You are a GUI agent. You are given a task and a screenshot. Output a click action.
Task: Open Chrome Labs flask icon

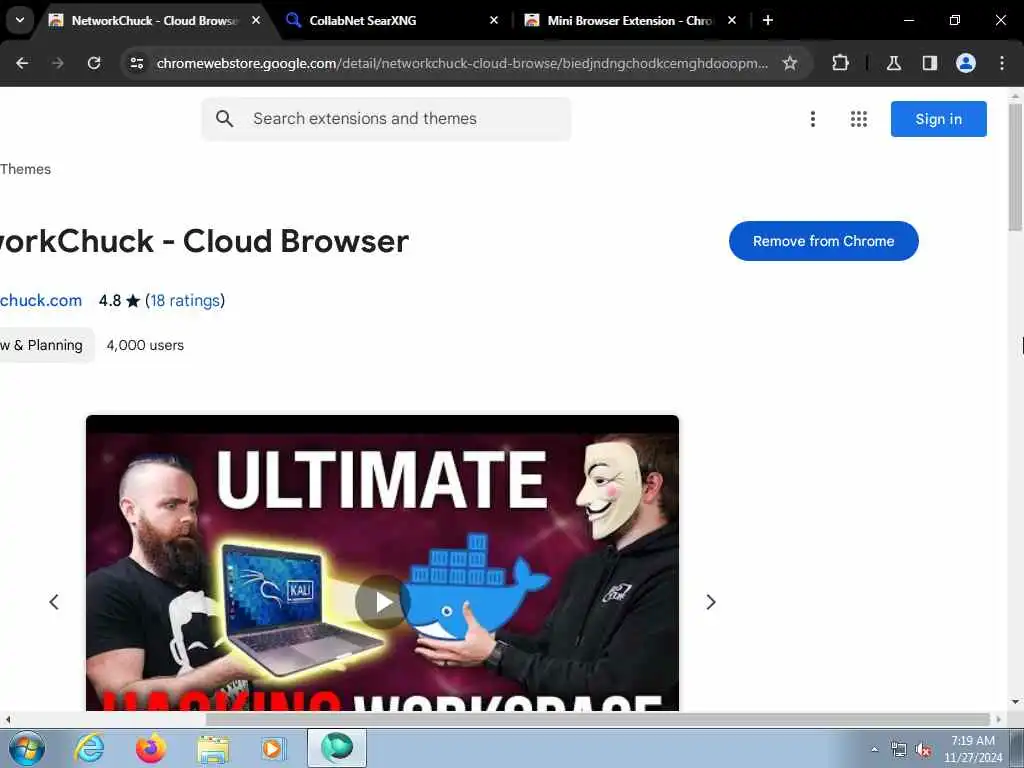tap(894, 63)
